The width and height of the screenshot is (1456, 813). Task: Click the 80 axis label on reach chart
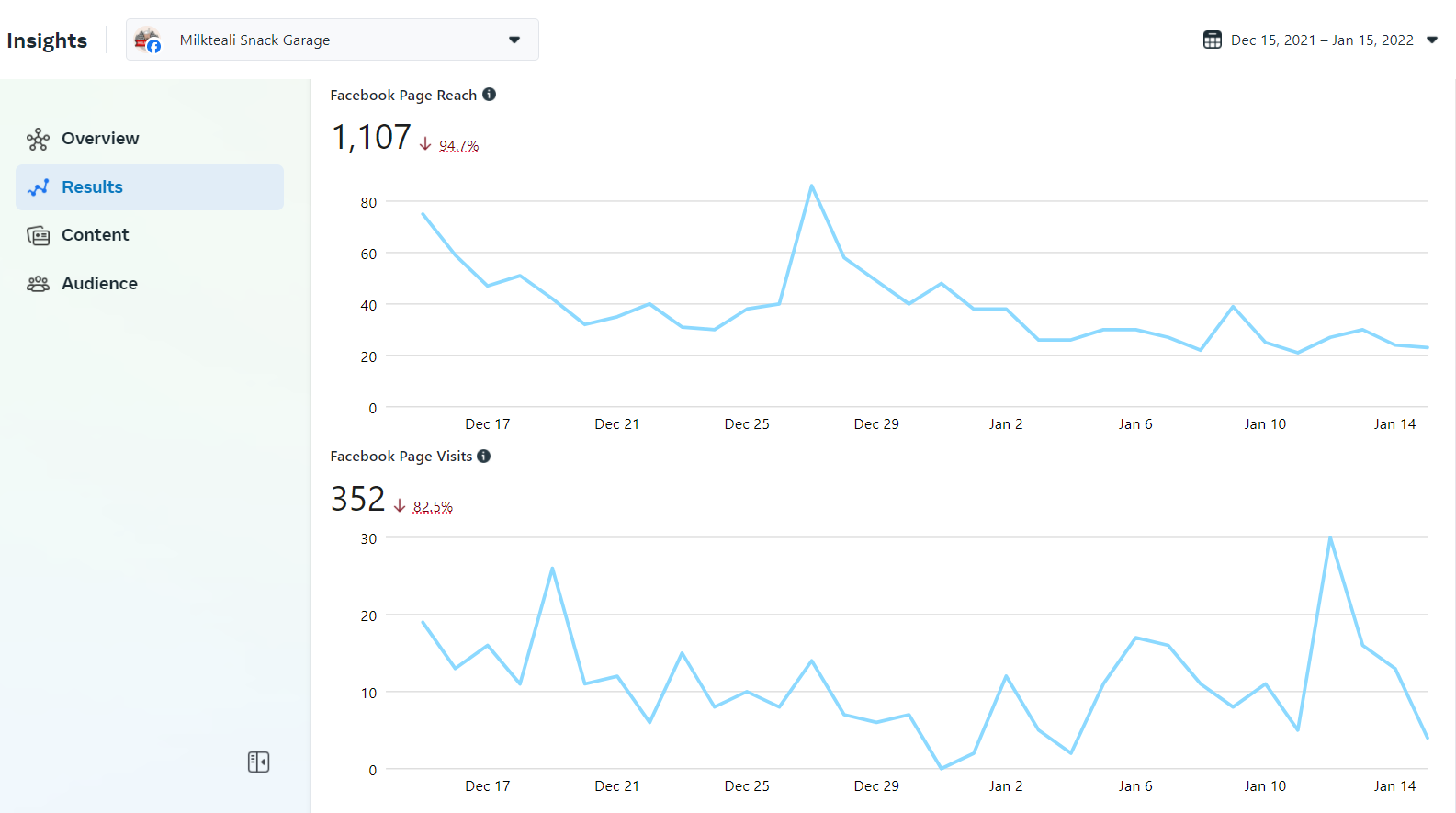tap(368, 202)
